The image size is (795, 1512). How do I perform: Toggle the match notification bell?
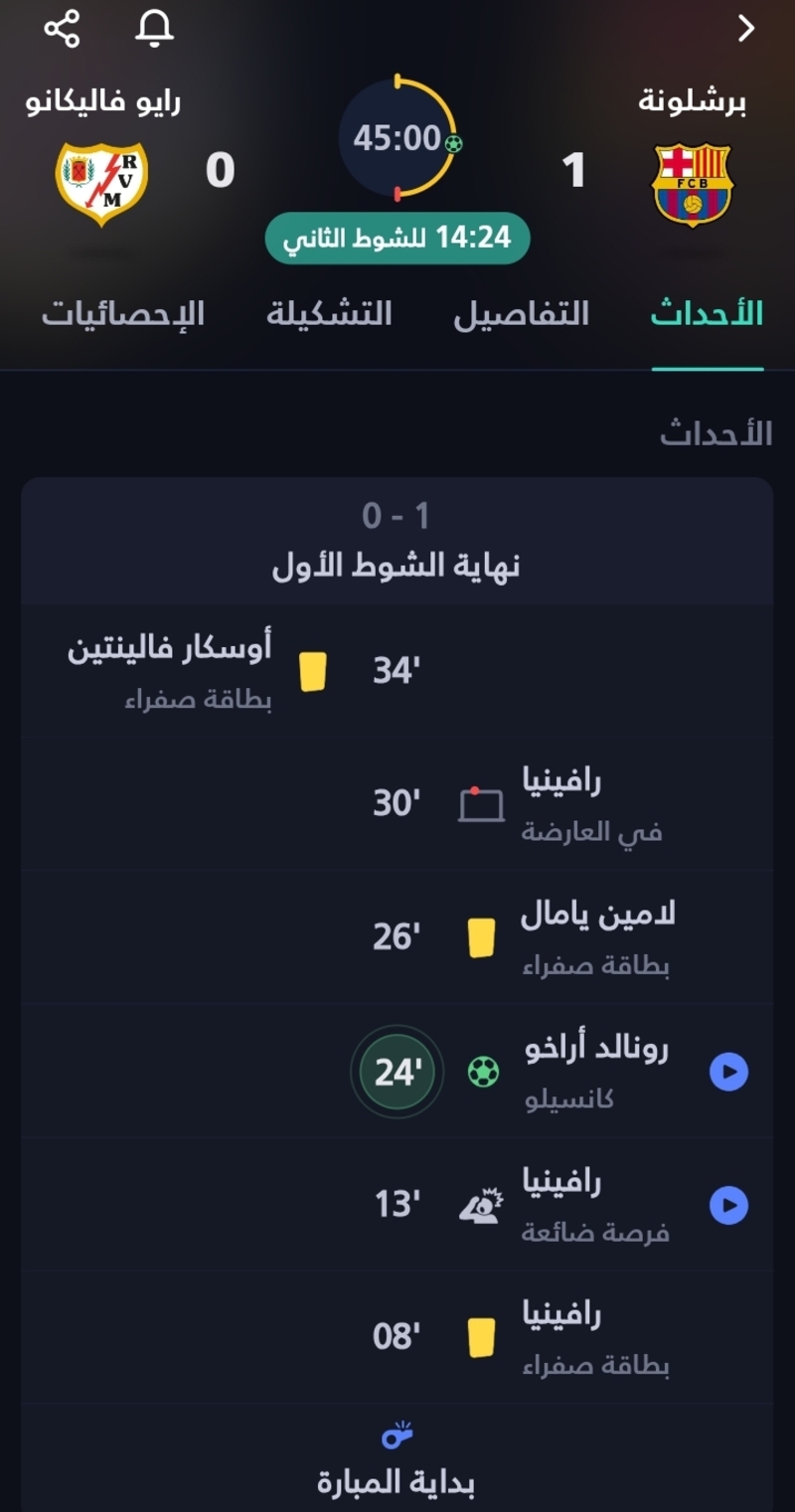click(x=154, y=29)
